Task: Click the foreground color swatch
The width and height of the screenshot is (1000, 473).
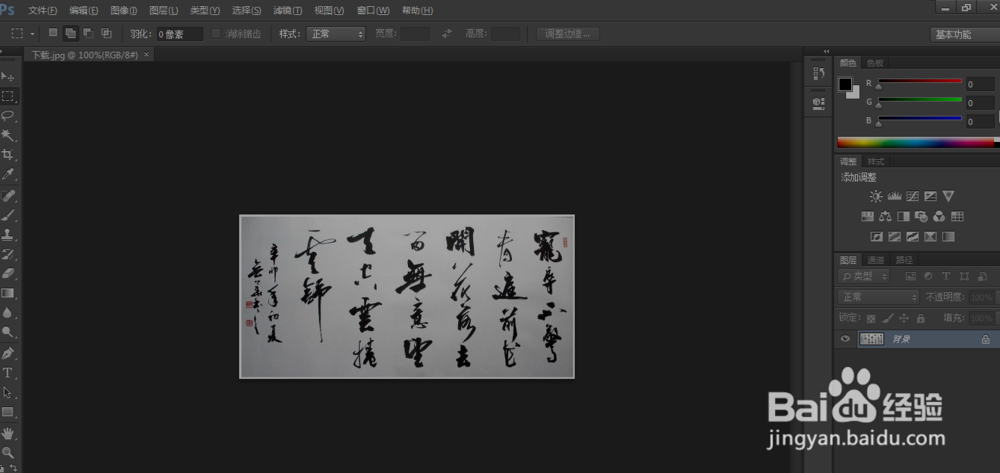Action: [x=845, y=84]
